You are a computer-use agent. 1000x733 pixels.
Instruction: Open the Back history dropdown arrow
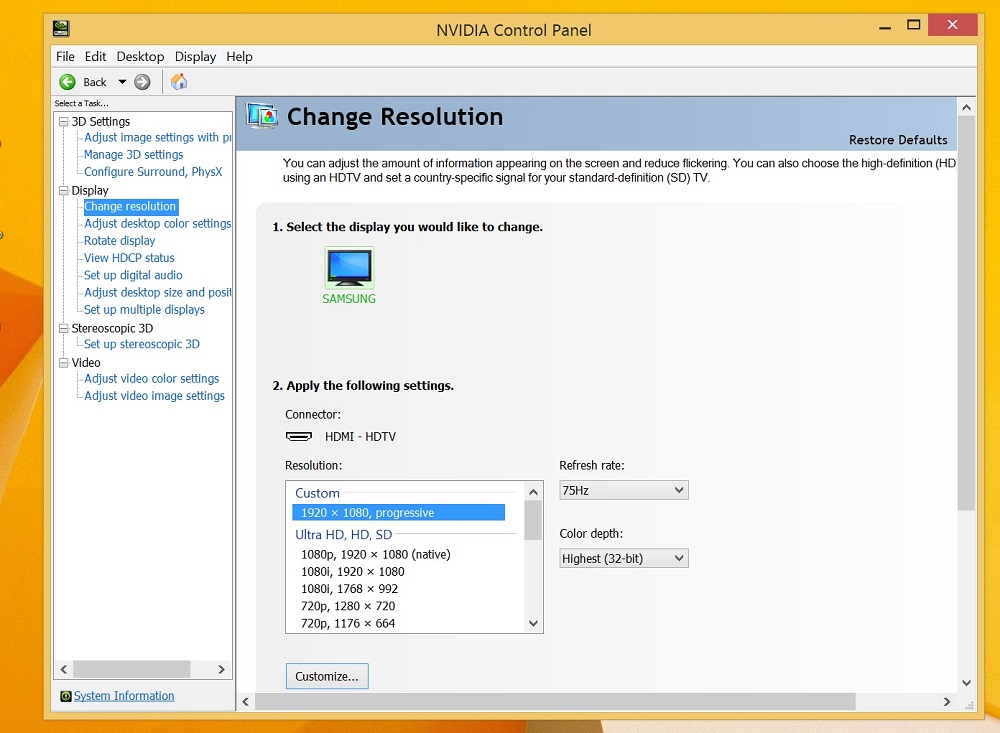coord(122,82)
